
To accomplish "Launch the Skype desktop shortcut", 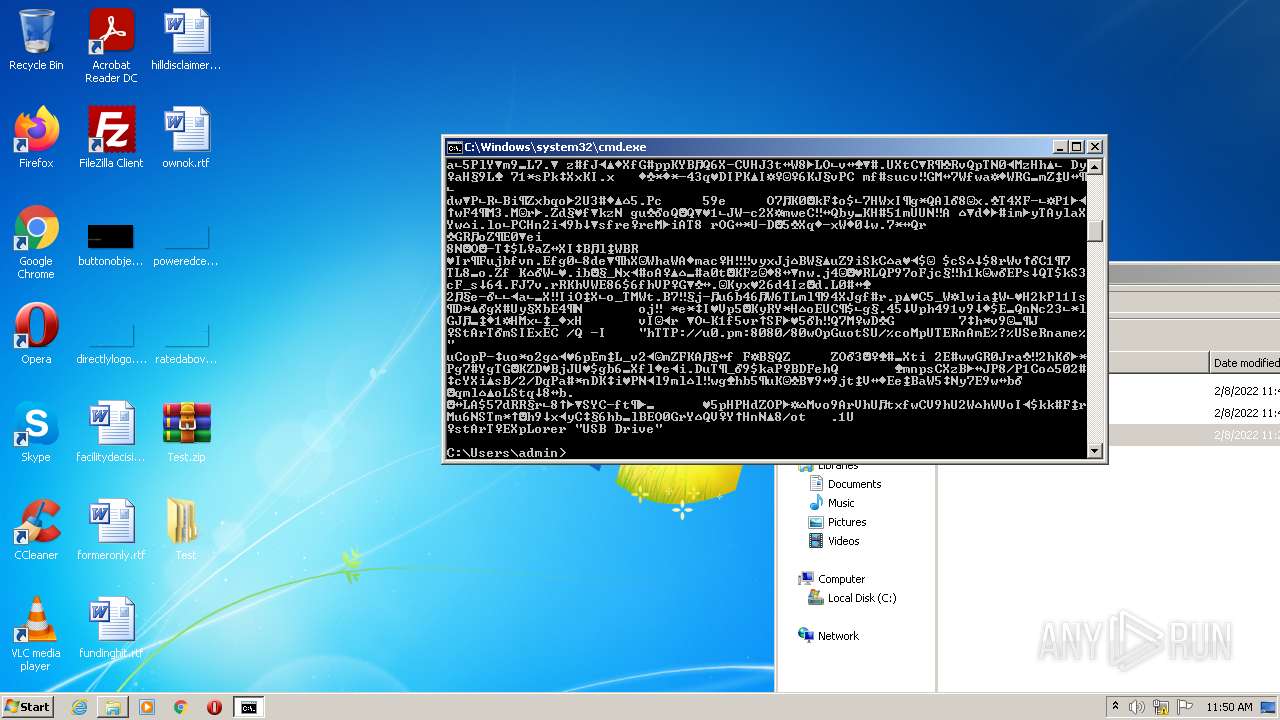I will pos(36,432).
